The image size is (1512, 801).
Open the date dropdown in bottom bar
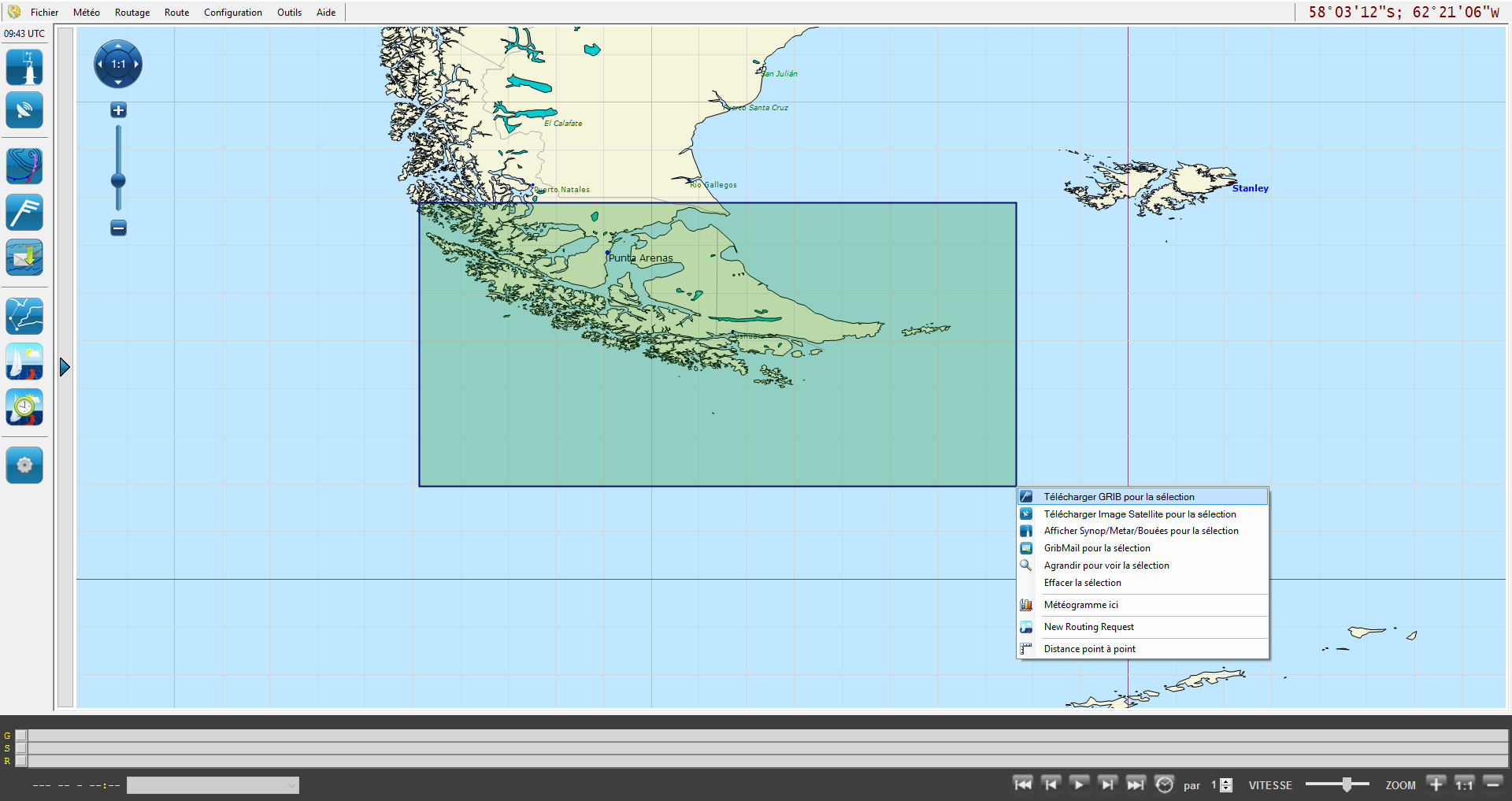(x=213, y=785)
